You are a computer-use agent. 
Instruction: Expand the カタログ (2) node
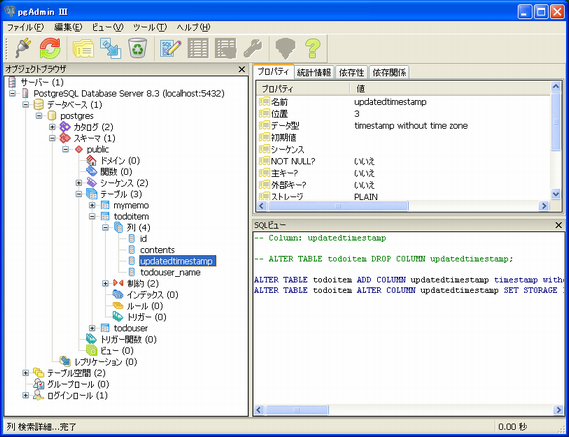(x=52, y=127)
